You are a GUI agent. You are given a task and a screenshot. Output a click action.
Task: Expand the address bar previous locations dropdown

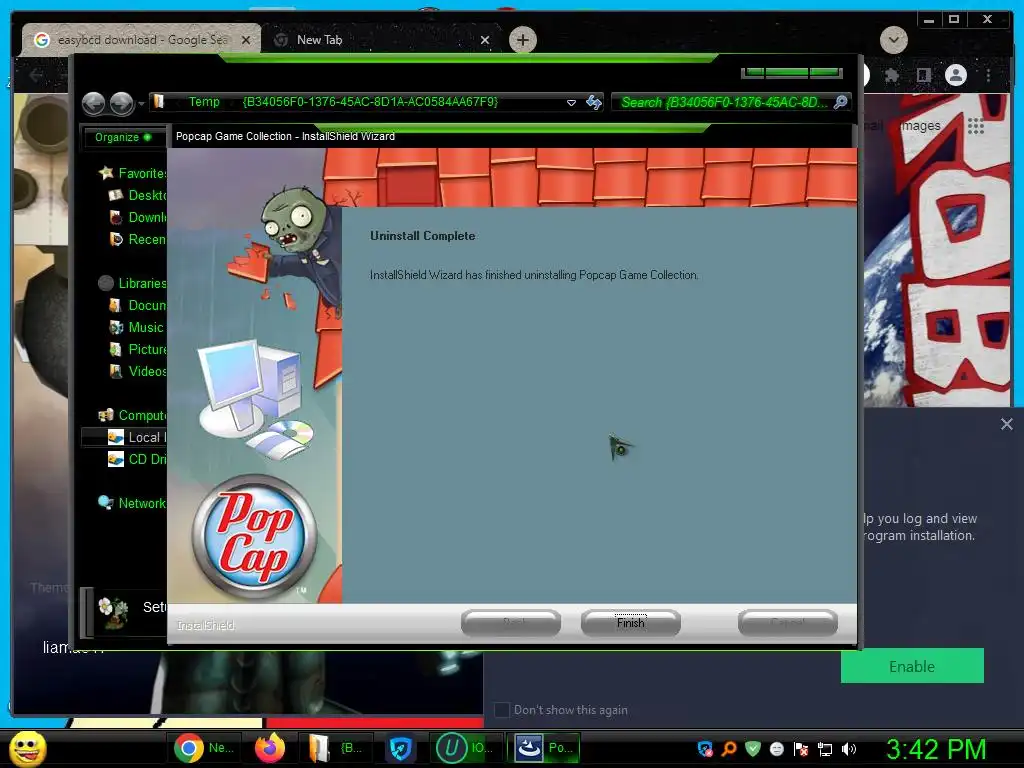point(571,103)
